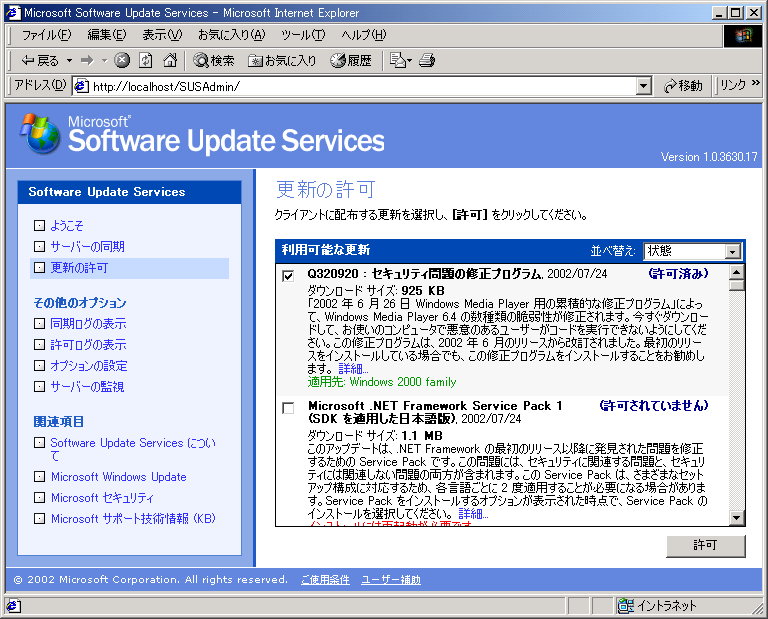The height and width of the screenshot is (619, 768).
Task: Open the History (履歴) toolbar button
Action: 351,60
